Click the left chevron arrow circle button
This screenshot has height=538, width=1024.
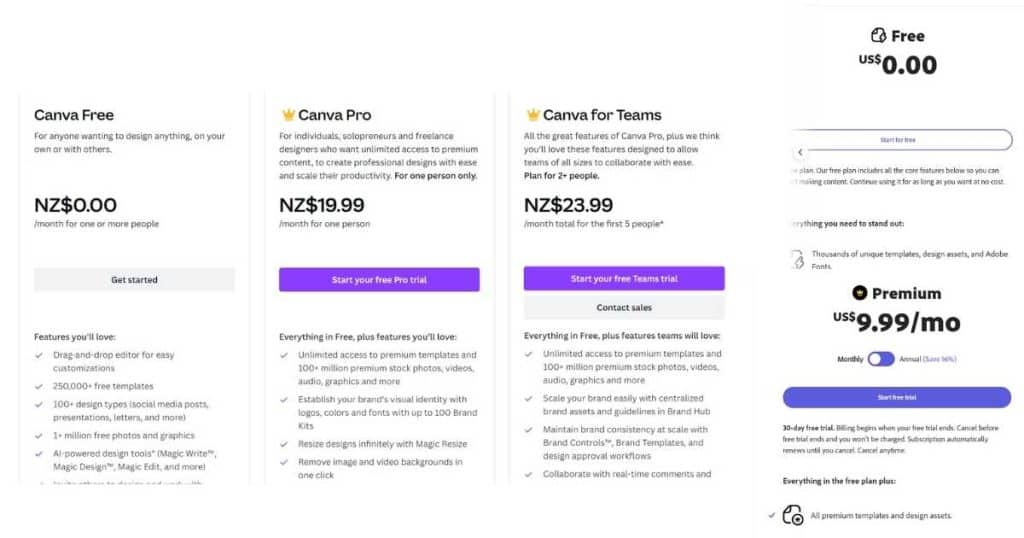(x=800, y=153)
